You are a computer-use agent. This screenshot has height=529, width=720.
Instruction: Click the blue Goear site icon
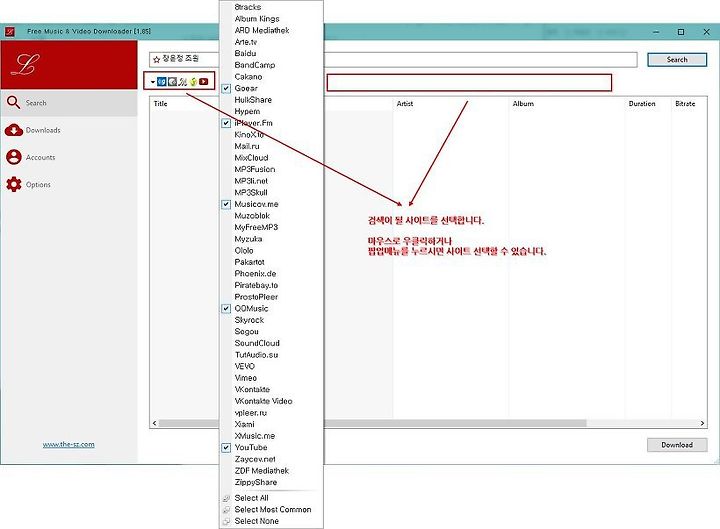pyautogui.click(x=162, y=82)
